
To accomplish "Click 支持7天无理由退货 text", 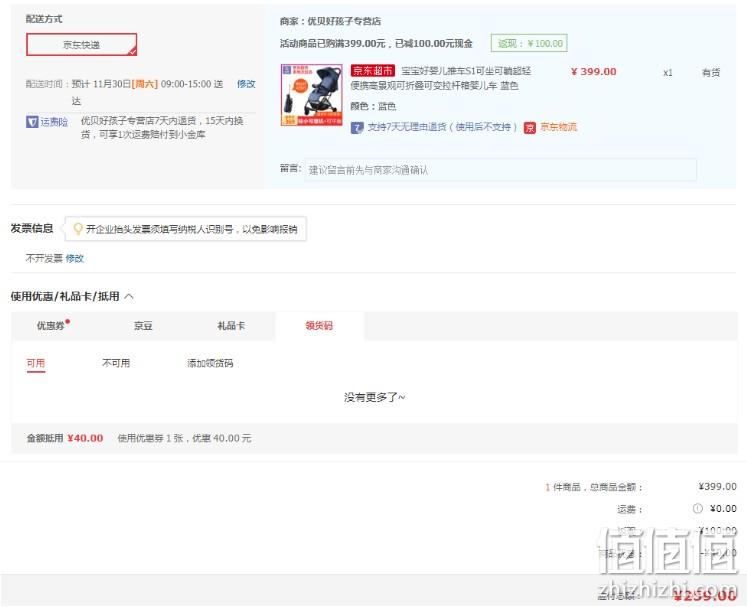I will pos(442,127).
